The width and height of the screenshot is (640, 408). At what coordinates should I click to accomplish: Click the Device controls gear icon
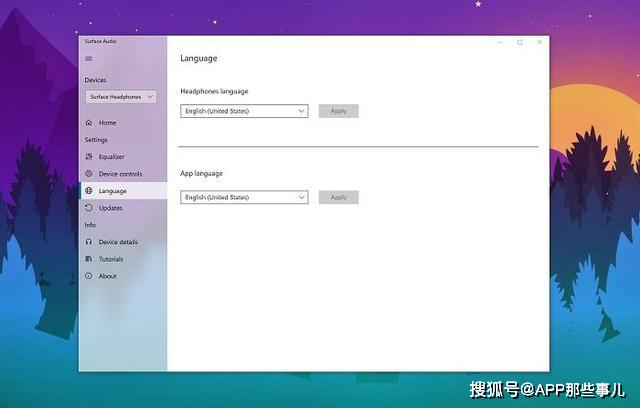89,173
